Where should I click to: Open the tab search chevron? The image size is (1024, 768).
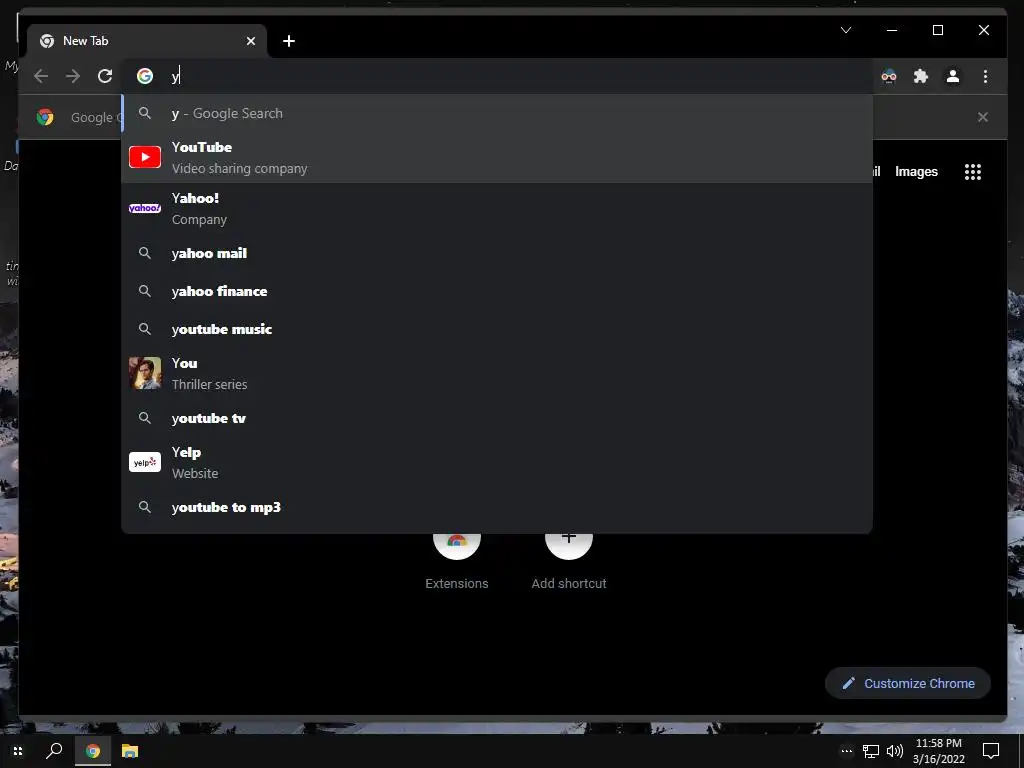[846, 30]
